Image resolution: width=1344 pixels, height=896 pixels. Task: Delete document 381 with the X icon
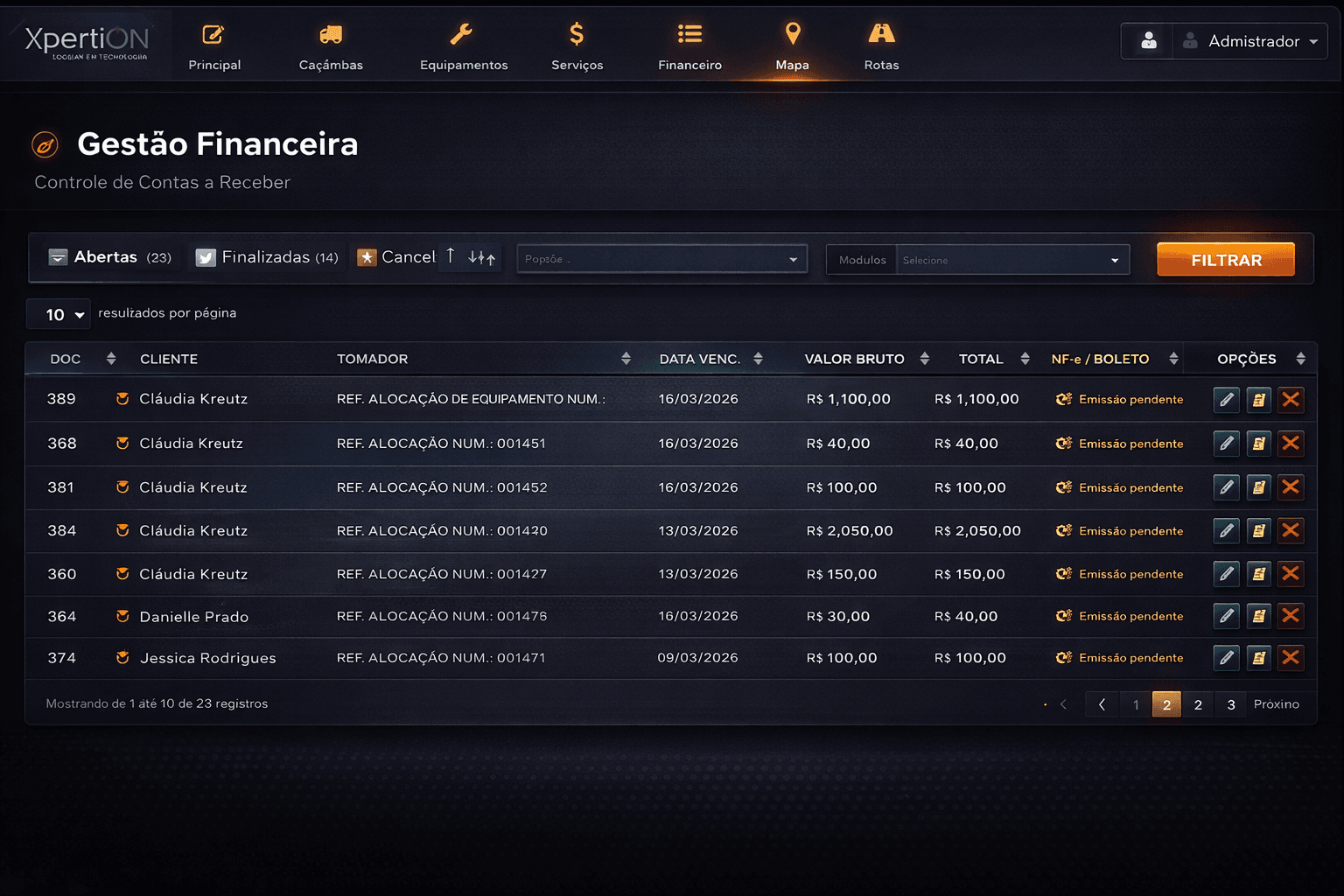click(x=1290, y=487)
